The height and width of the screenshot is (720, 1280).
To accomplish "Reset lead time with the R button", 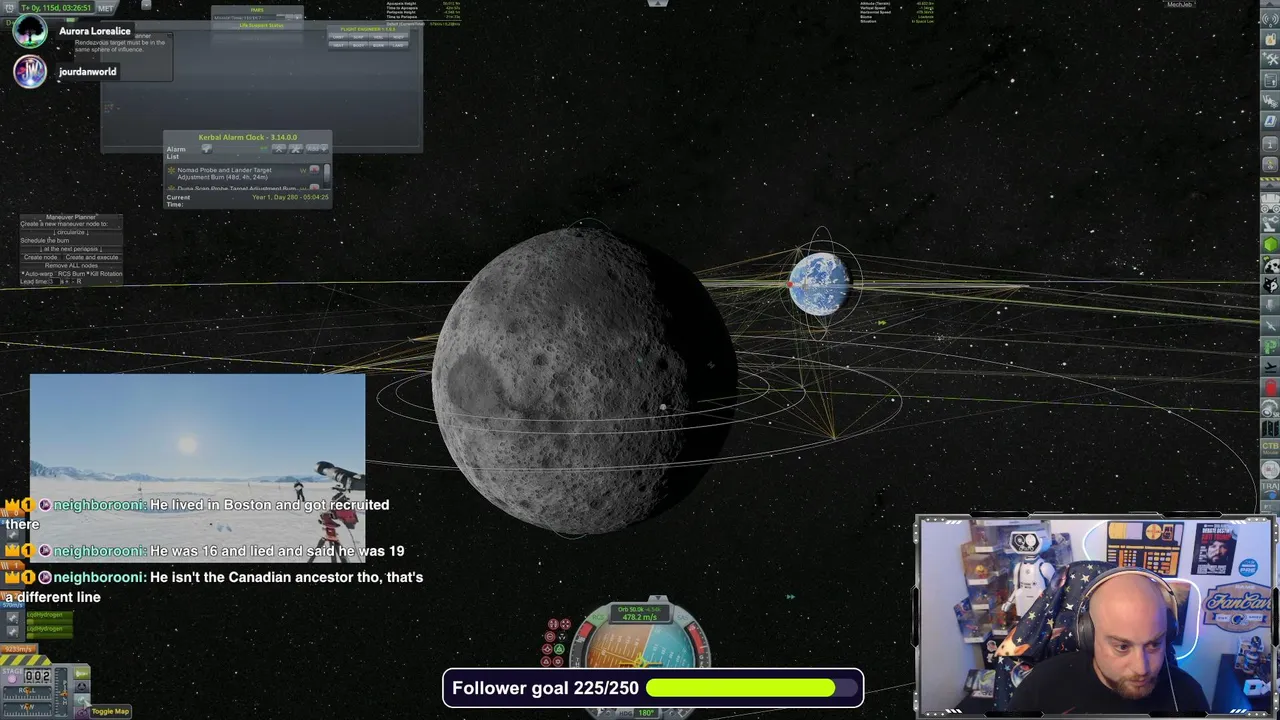I will click(79, 281).
